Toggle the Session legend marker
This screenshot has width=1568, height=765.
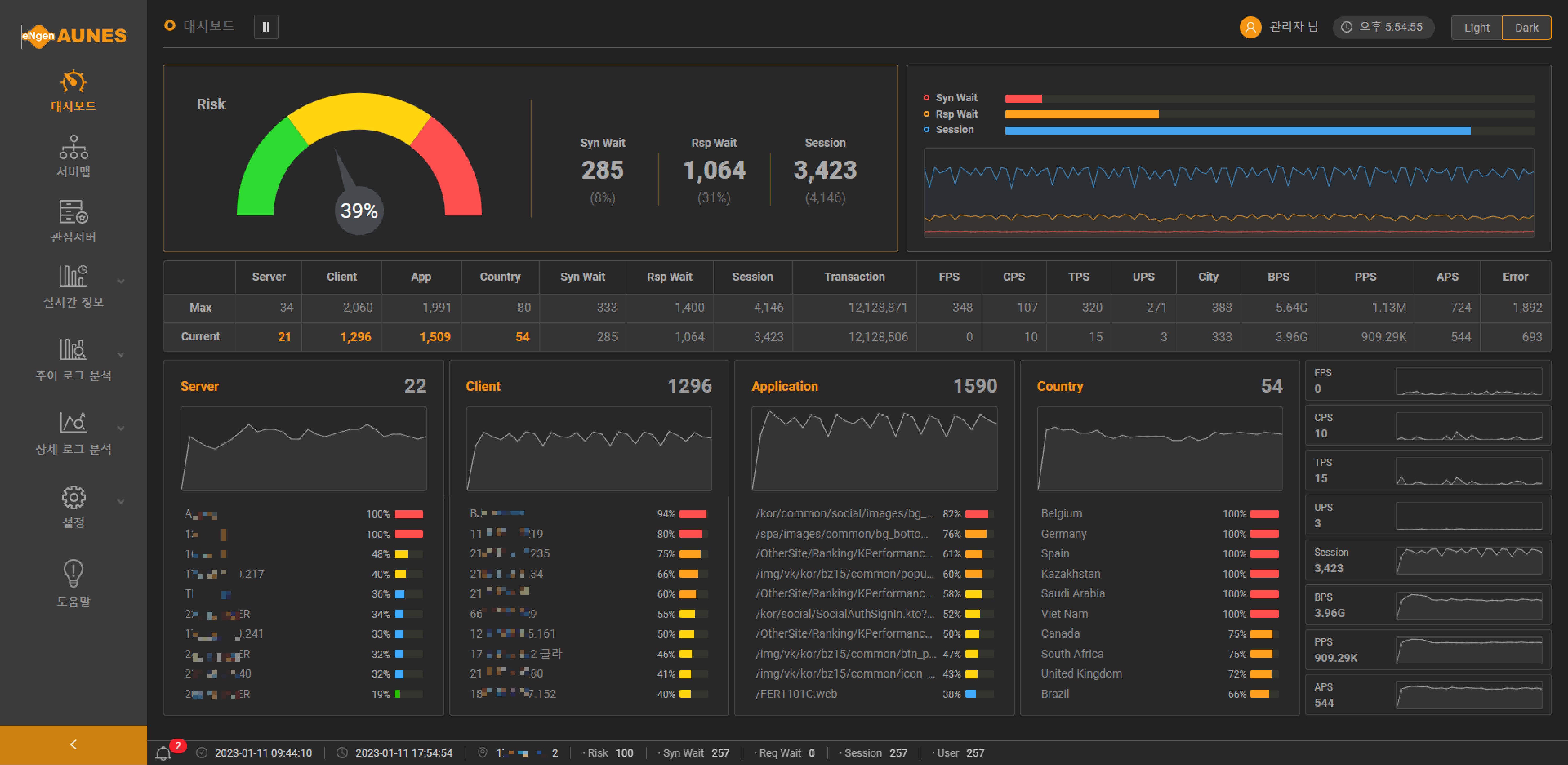[x=926, y=130]
